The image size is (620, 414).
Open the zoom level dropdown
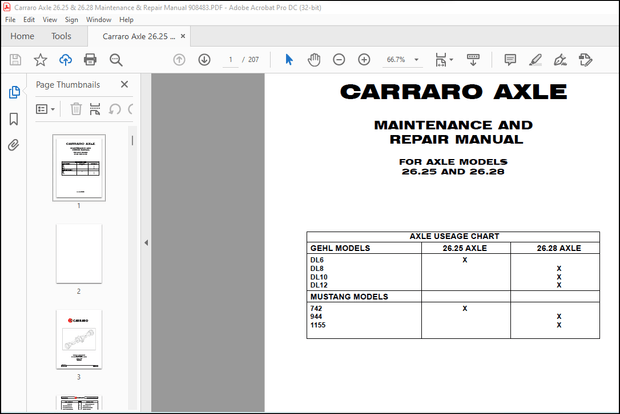[416, 60]
